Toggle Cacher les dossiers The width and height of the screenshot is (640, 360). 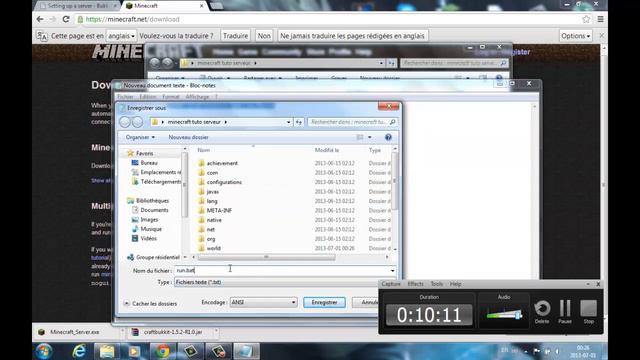point(150,304)
